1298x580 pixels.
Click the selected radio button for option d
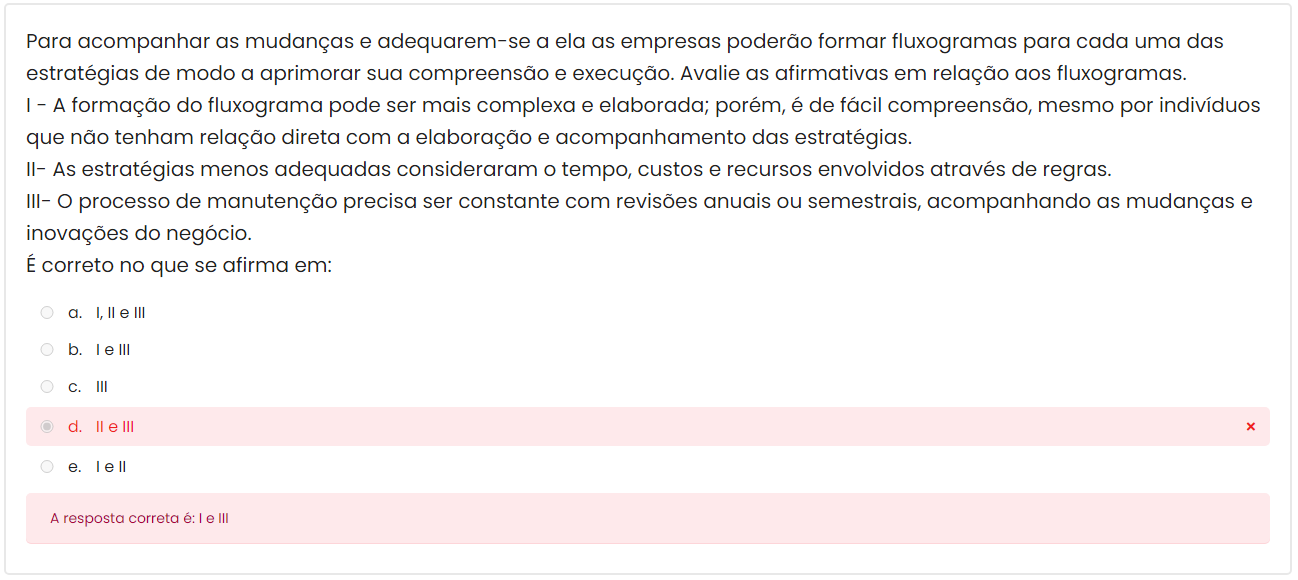tap(47, 427)
